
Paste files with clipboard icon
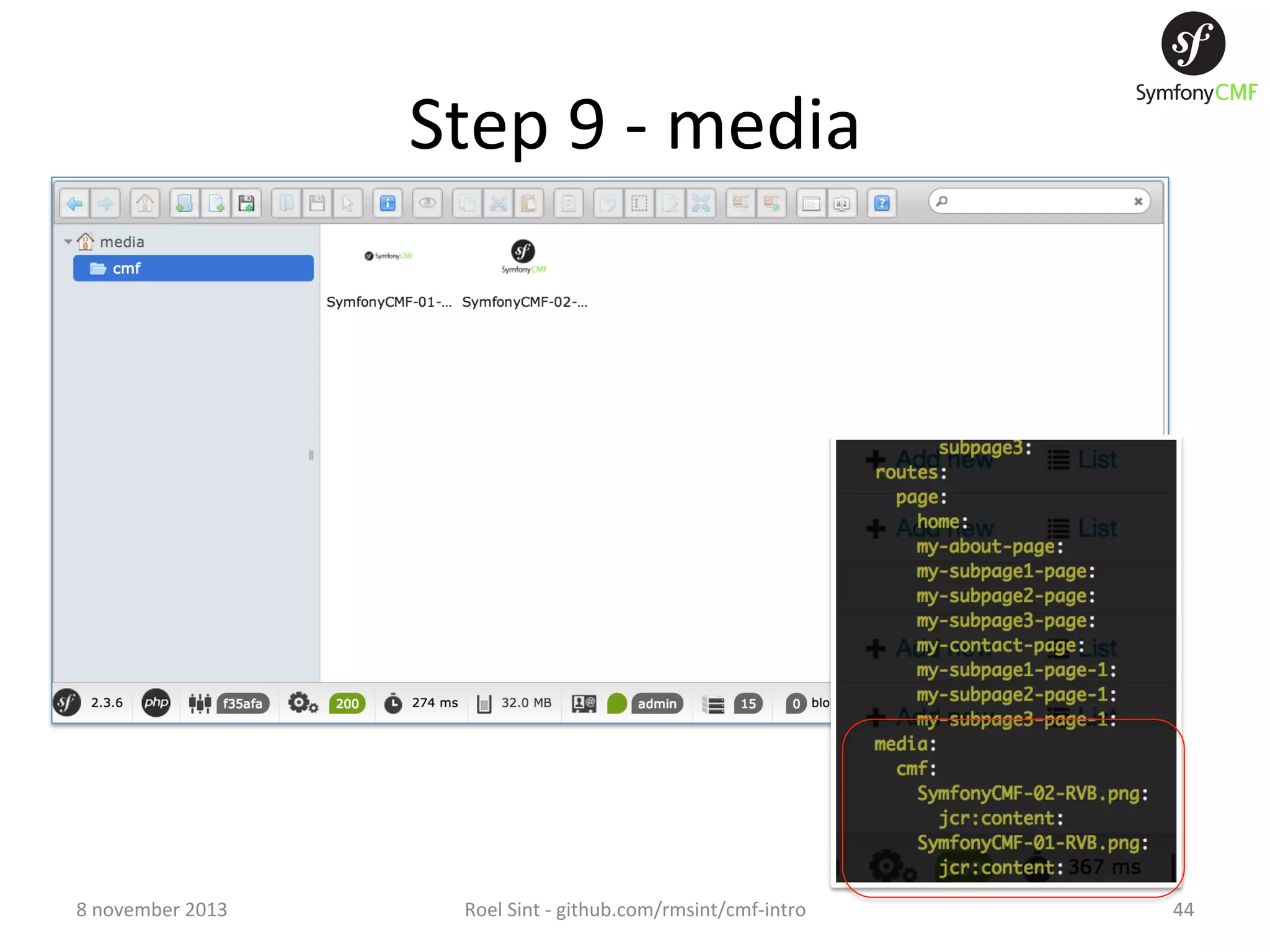529,203
